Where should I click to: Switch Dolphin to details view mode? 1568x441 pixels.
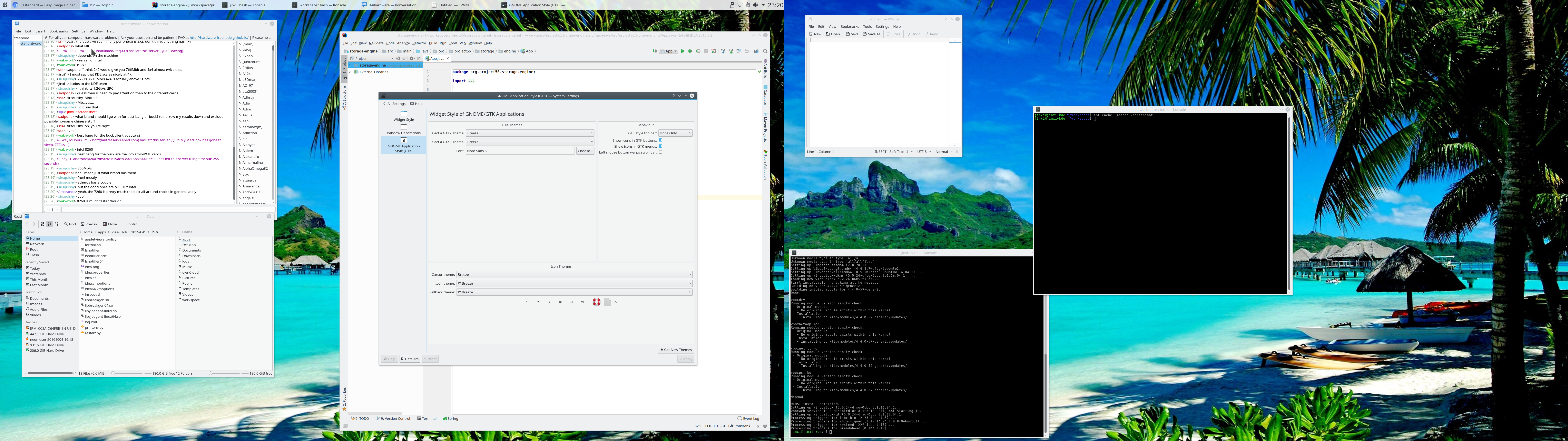[x=57, y=224]
